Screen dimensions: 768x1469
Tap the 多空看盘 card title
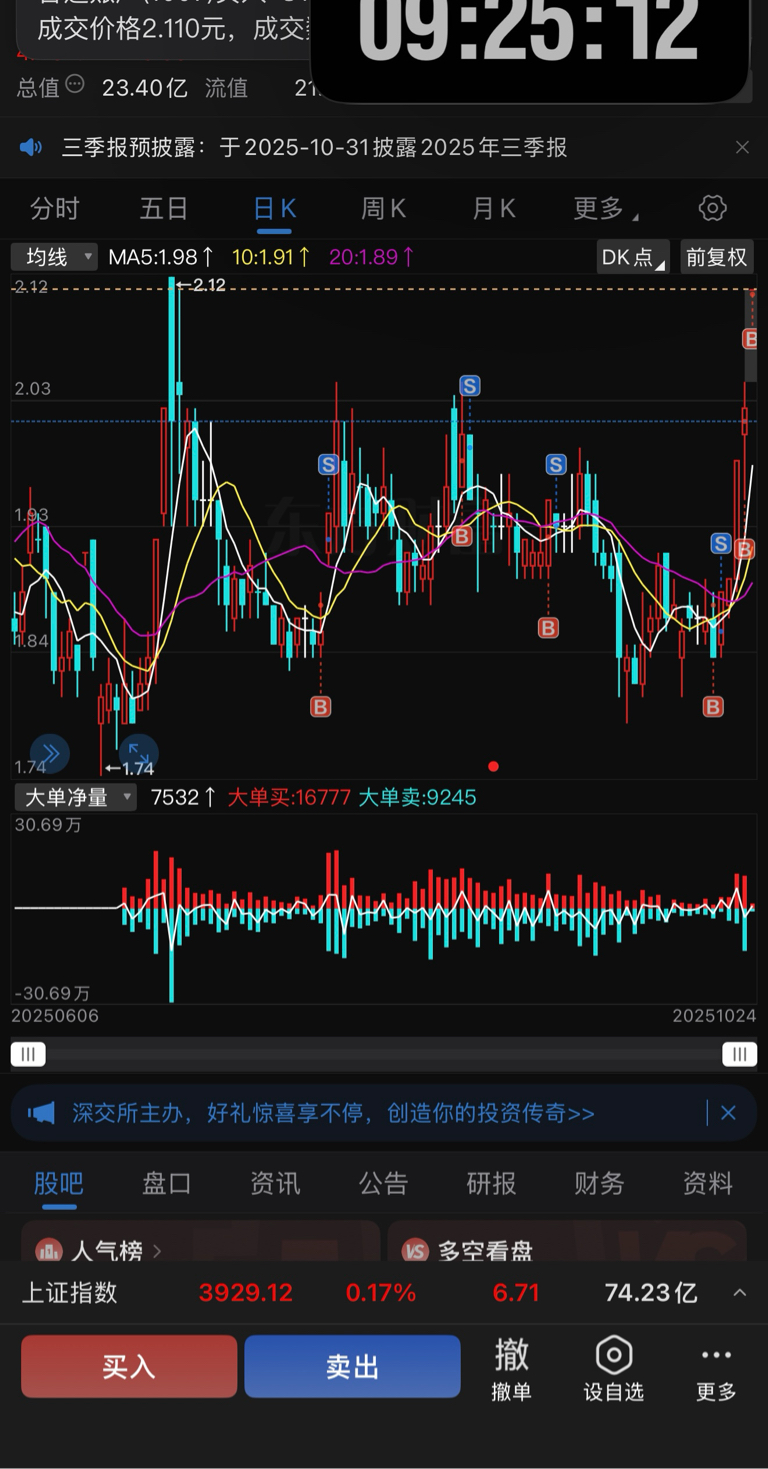[x=486, y=1250]
